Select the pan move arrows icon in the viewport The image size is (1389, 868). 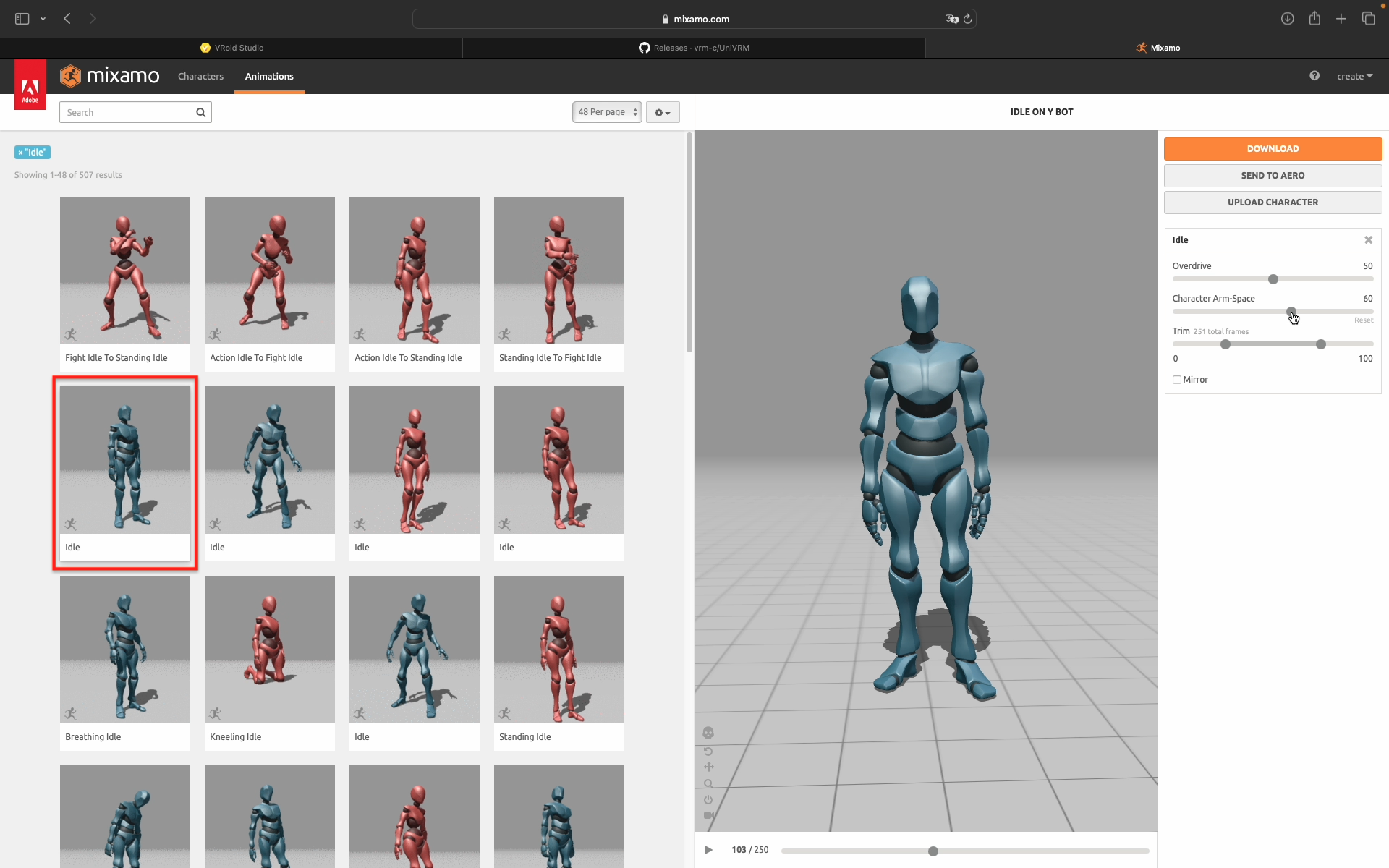[x=708, y=767]
